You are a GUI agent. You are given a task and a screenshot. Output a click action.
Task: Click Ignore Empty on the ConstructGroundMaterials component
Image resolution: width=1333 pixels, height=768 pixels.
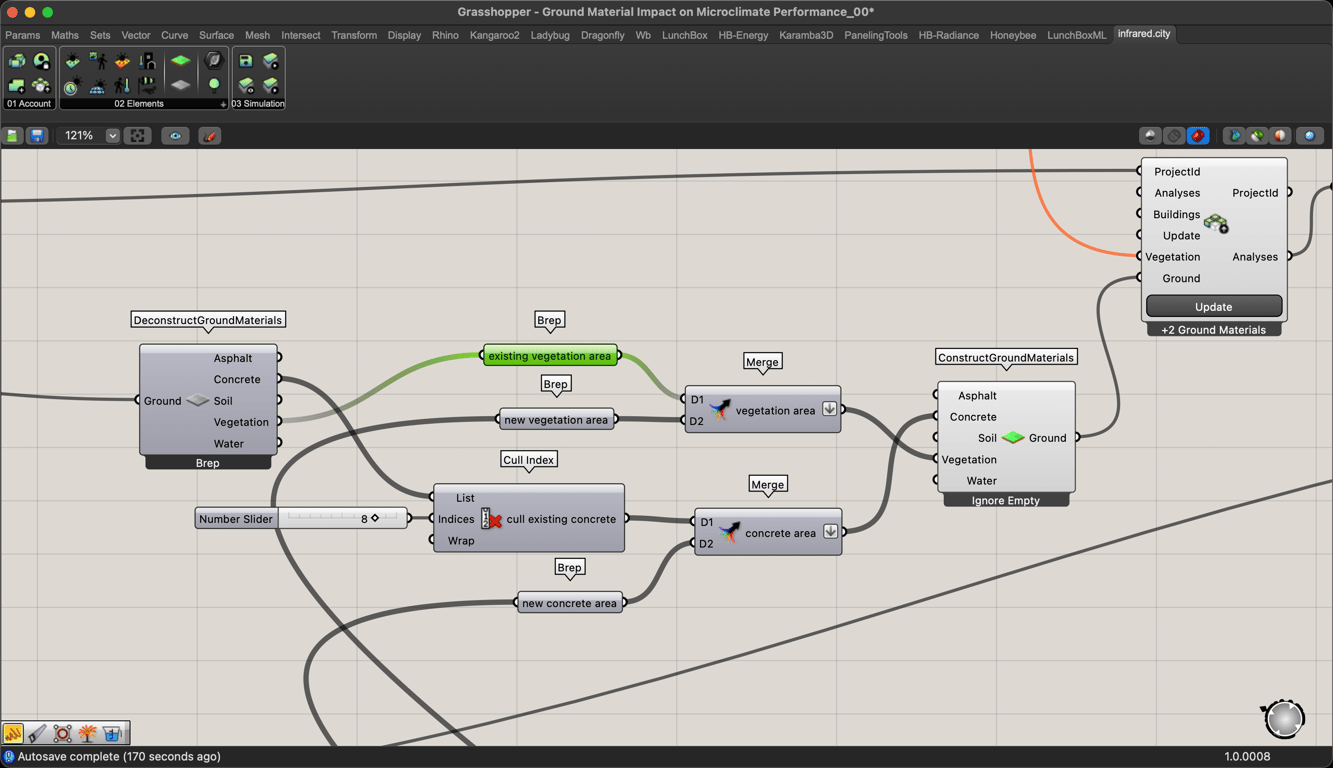point(1006,500)
